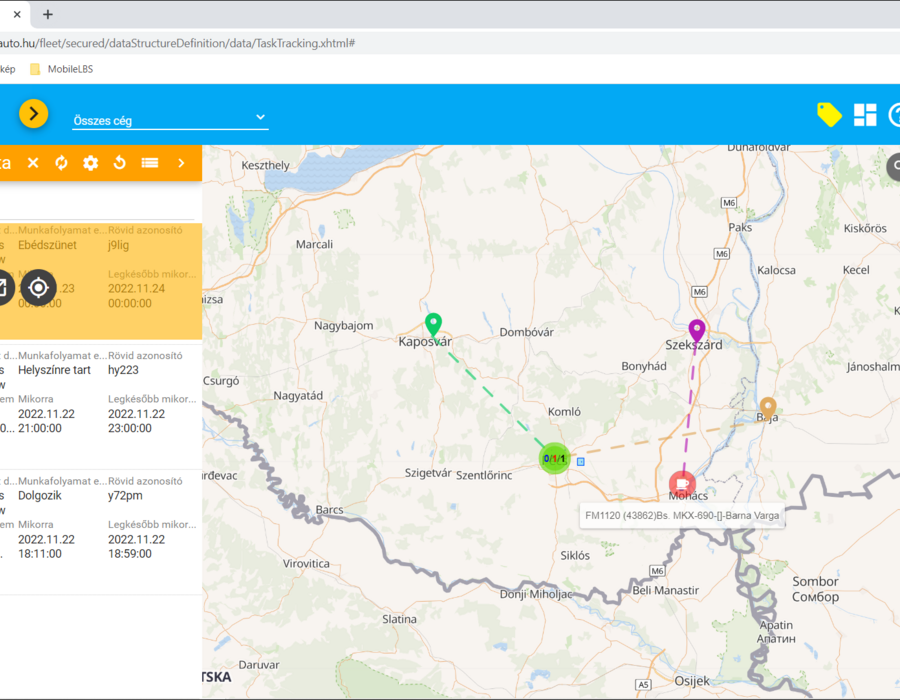This screenshot has width=900, height=700.
Task: Click the yellow tag icon in header
Action: click(829, 115)
